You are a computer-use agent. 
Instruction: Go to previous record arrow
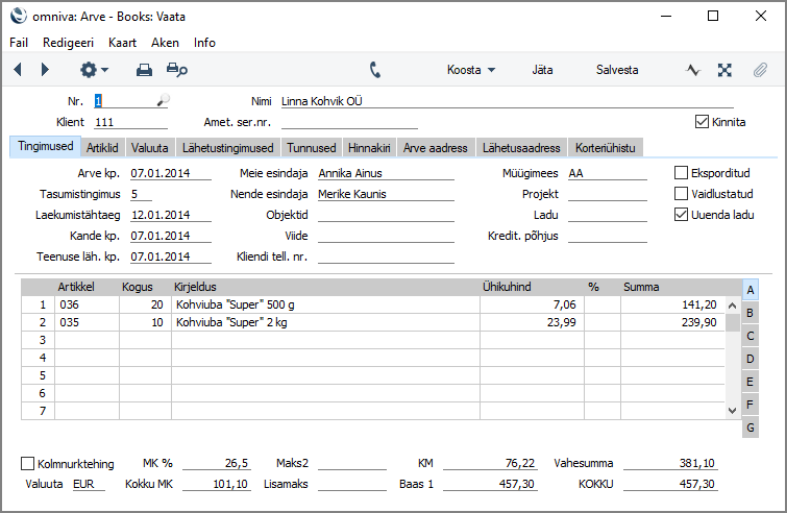18,69
